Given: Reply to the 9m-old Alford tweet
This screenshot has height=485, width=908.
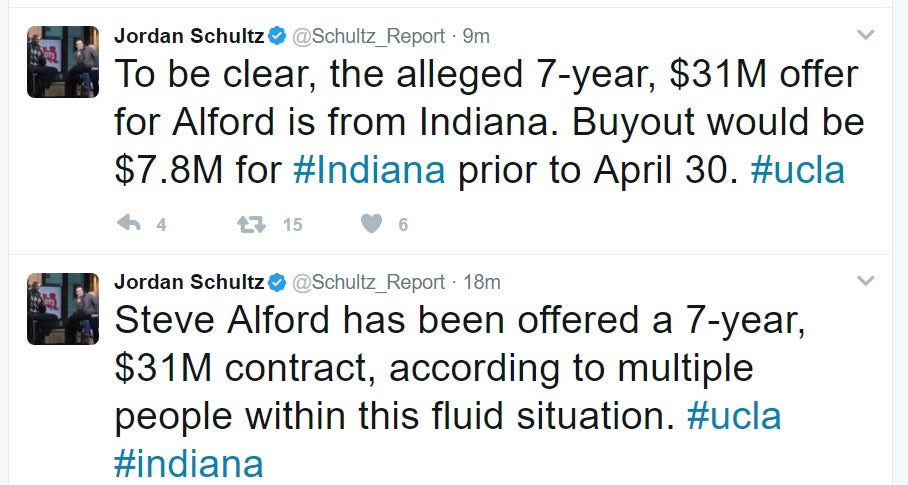Looking at the screenshot, I should pos(128,224).
